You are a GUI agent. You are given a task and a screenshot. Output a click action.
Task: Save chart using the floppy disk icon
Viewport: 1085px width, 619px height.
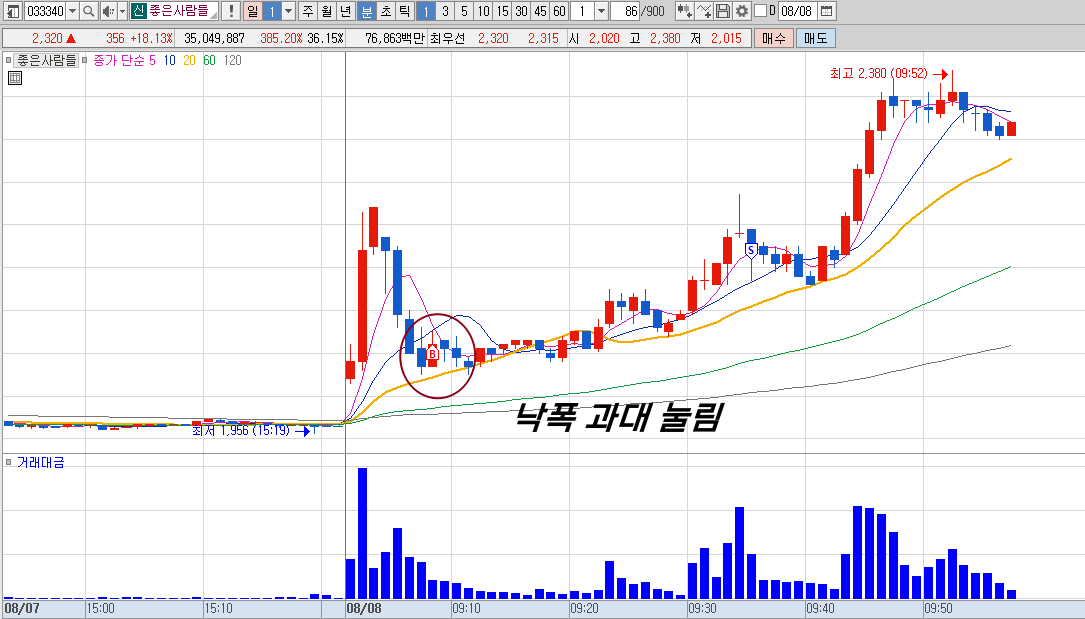point(722,11)
